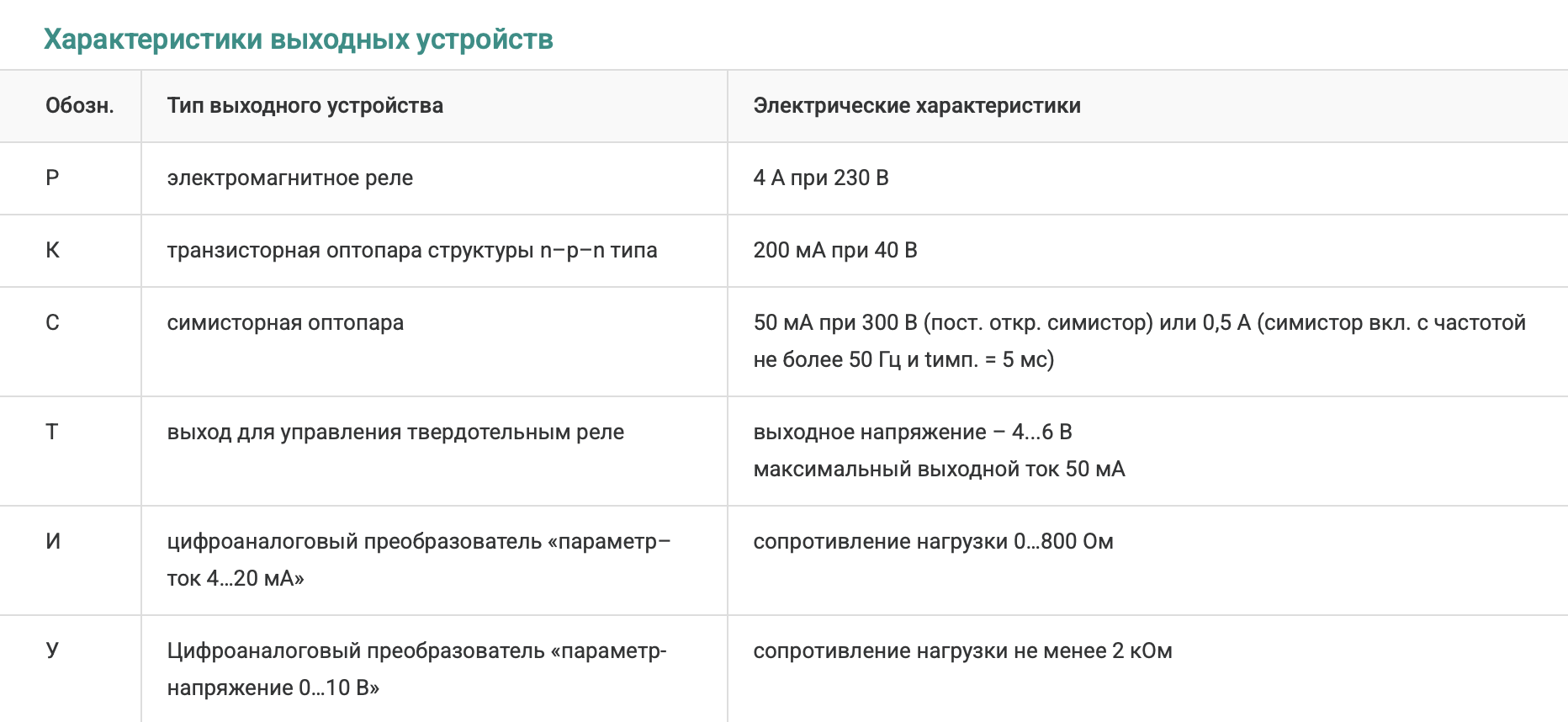Click "максимальный выходной ток 50 мА" line
This screenshot has width=1568, height=722.
tap(939, 470)
